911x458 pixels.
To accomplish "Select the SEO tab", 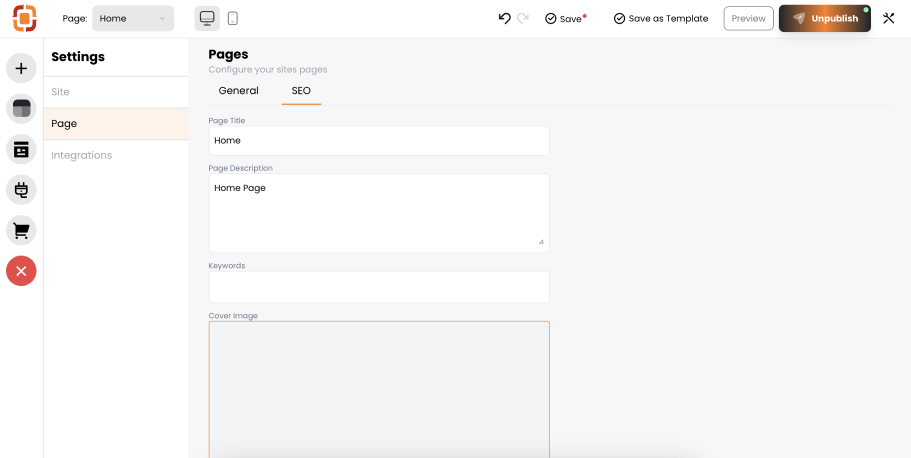I will (301, 91).
